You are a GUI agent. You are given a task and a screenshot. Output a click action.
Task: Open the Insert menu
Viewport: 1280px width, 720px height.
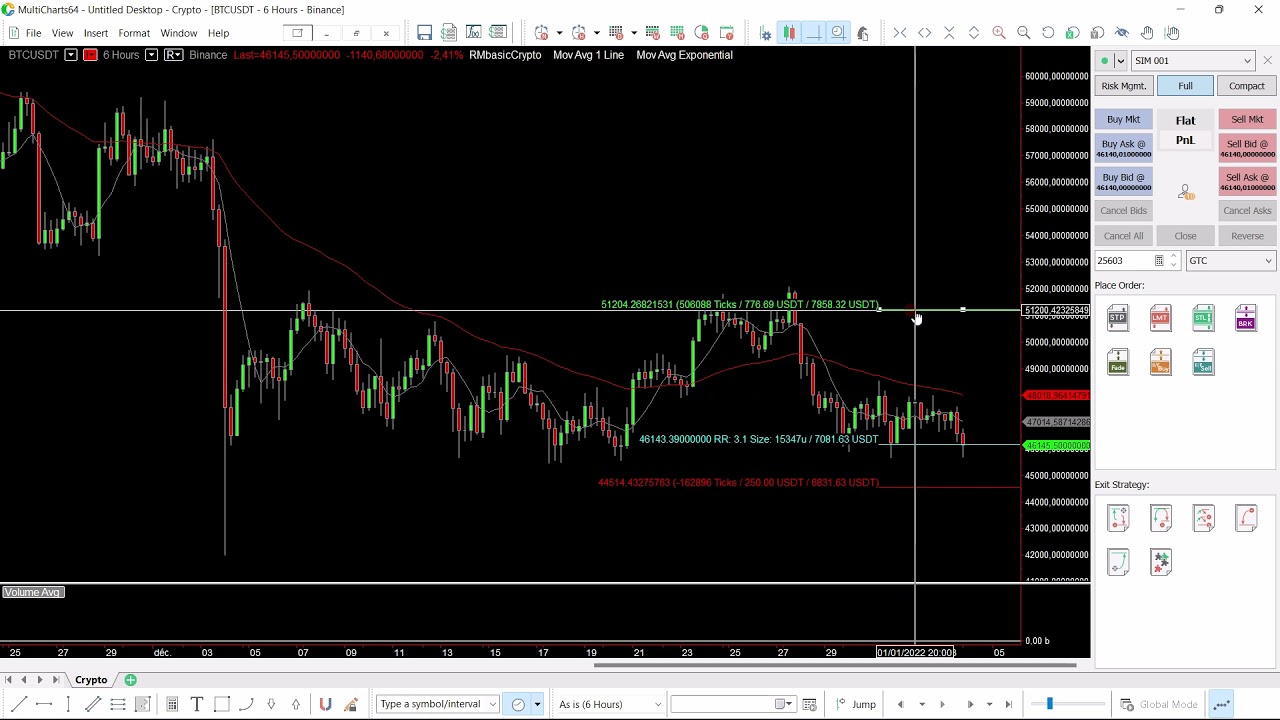96,33
